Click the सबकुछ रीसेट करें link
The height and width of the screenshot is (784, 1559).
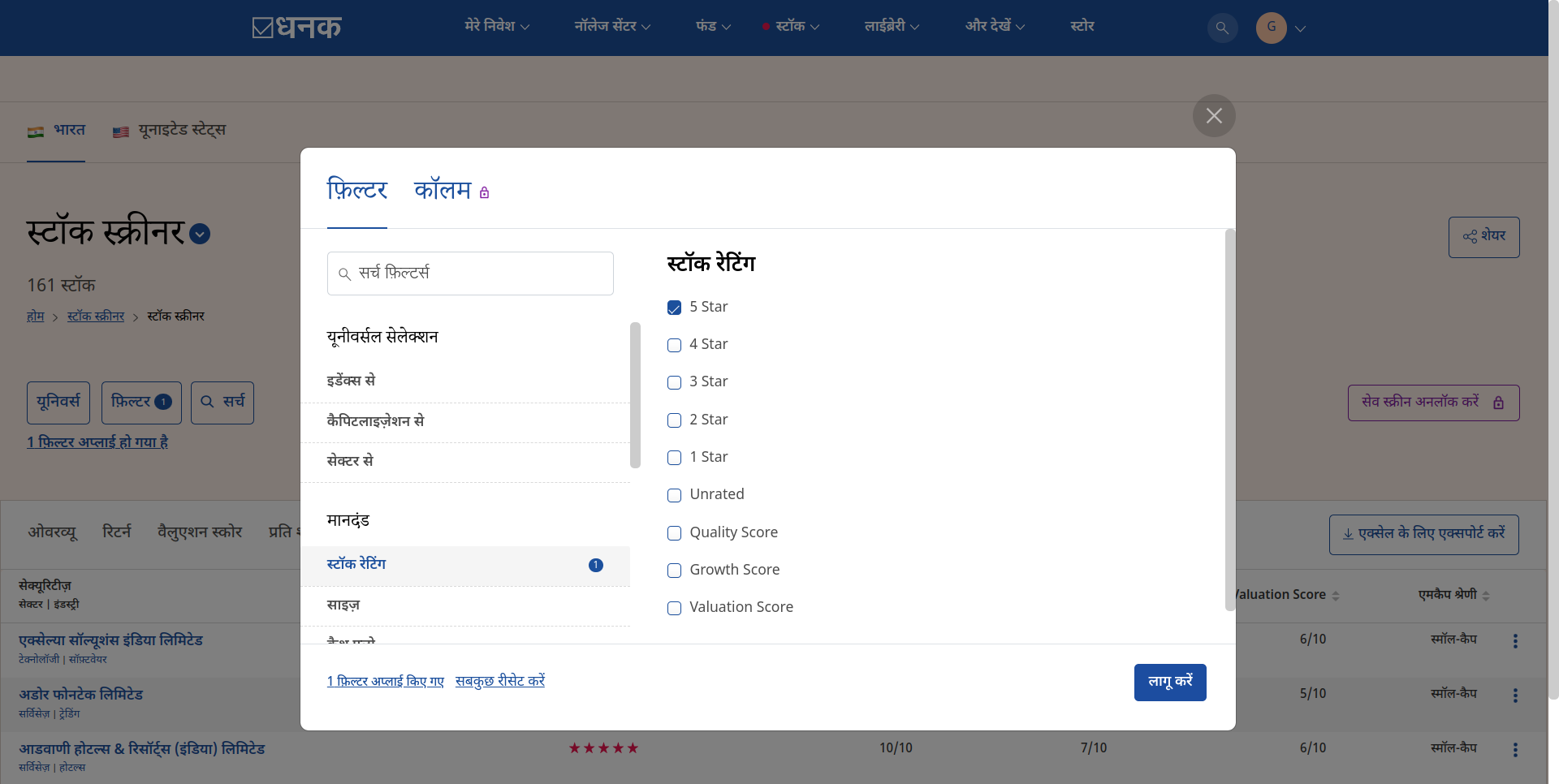click(x=499, y=681)
